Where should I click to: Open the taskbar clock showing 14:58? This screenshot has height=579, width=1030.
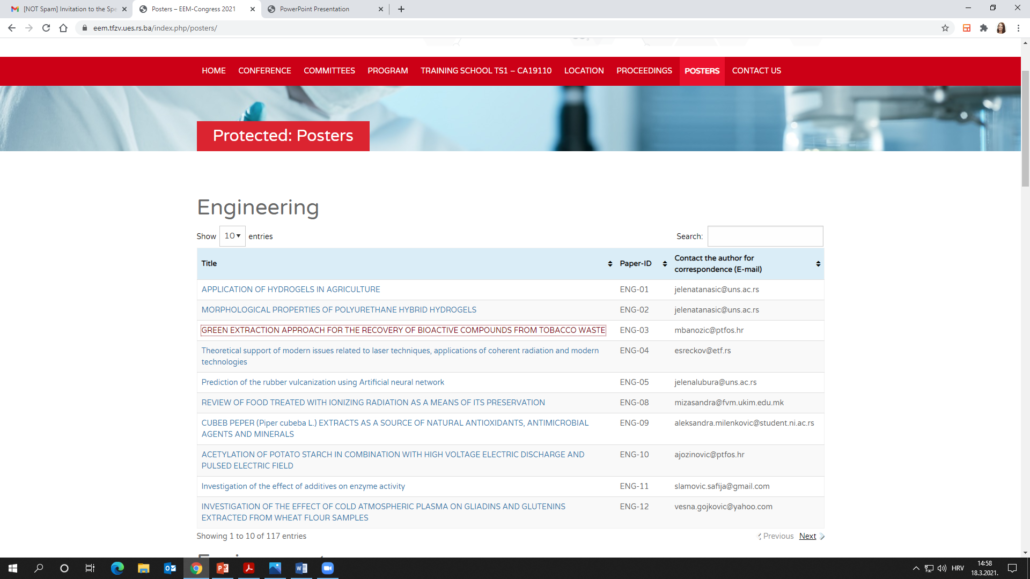(x=985, y=568)
